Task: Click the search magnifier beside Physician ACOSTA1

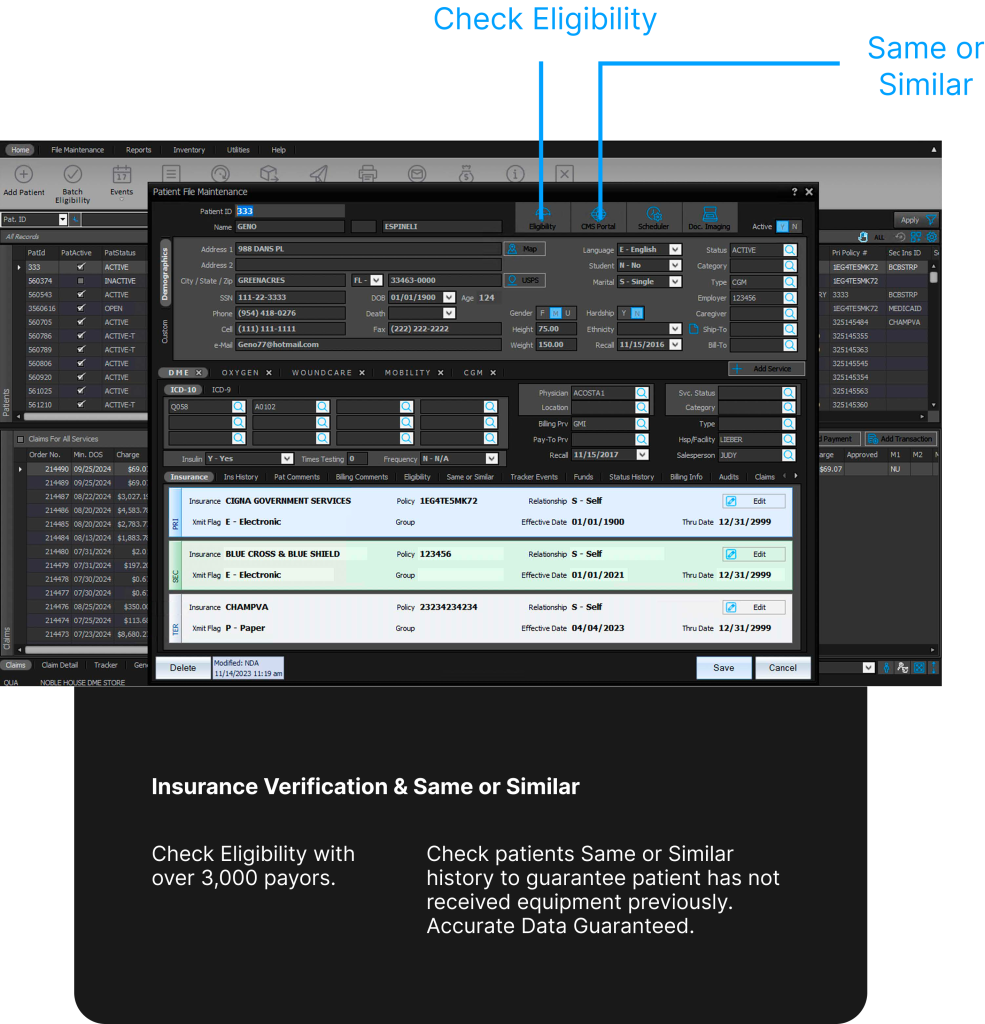Action: (641, 392)
